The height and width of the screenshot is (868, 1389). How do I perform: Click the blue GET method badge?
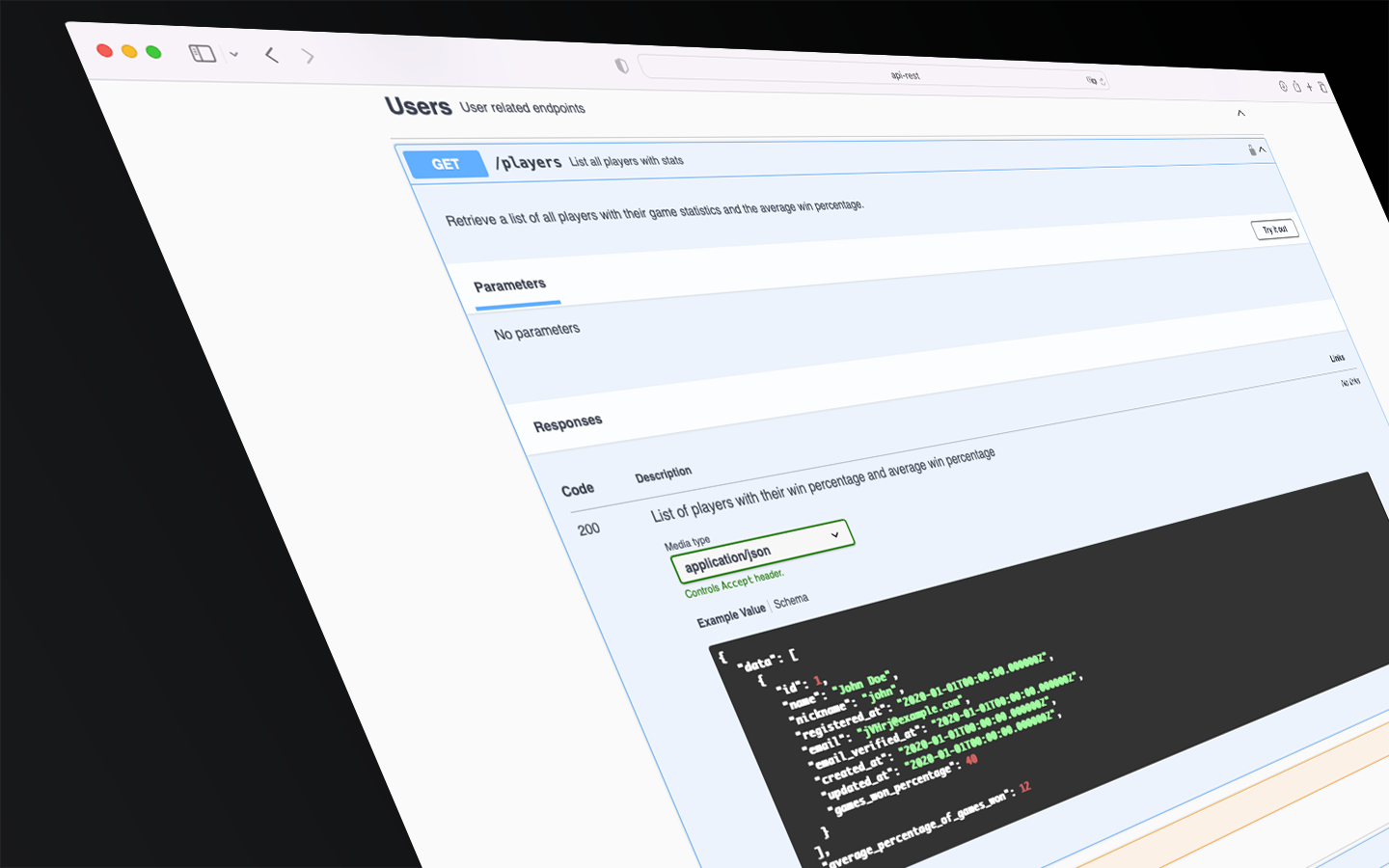[446, 164]
